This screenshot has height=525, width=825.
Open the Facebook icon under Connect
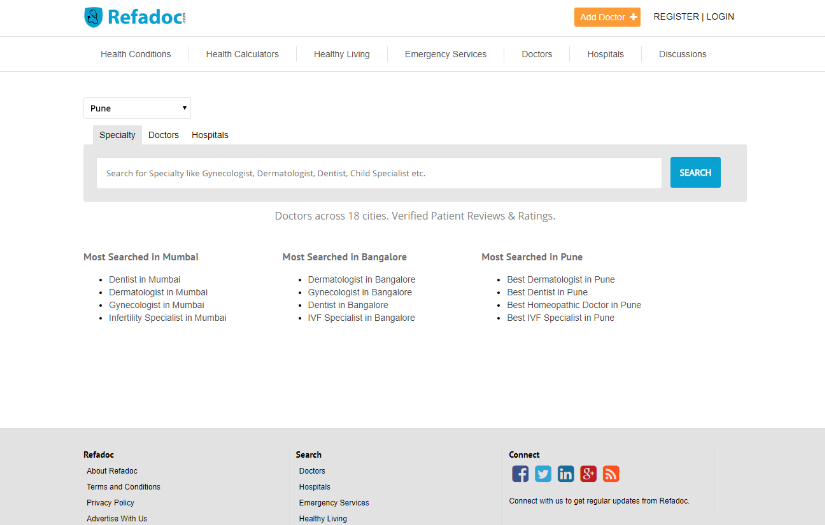pos(520,474)
